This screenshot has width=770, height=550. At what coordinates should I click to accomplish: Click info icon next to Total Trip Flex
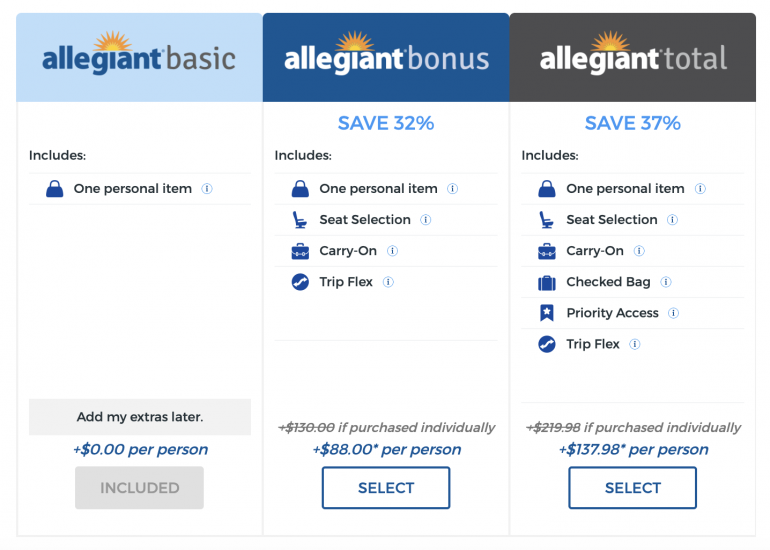pos(635,344)
